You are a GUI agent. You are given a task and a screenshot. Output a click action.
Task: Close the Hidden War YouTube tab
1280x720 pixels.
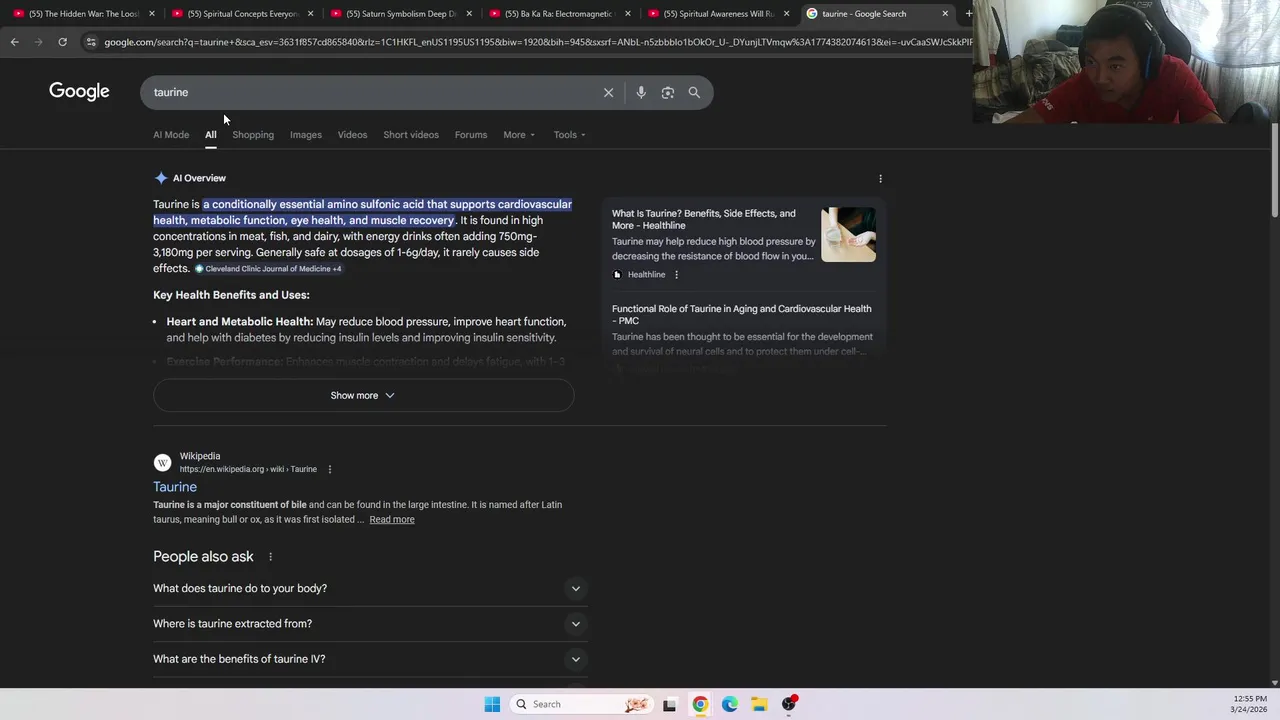(x=152, y=13)
